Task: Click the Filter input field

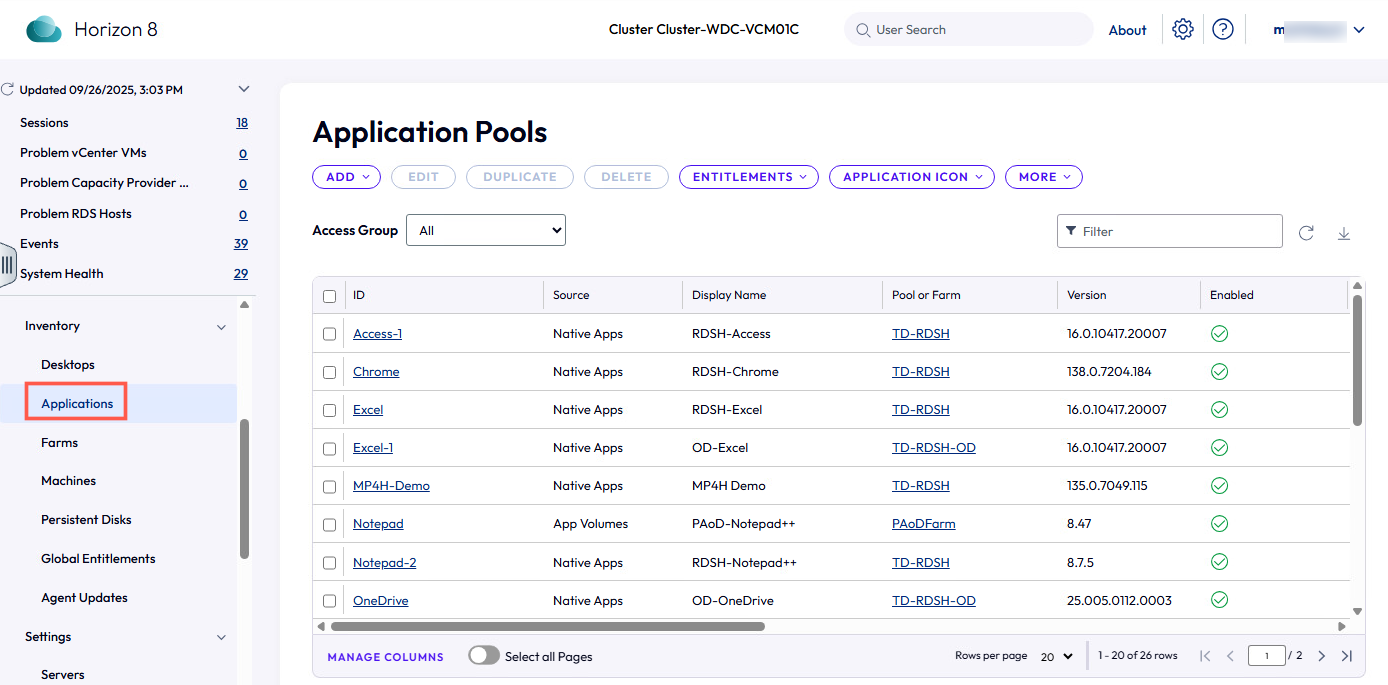Action: [1170, 231]
